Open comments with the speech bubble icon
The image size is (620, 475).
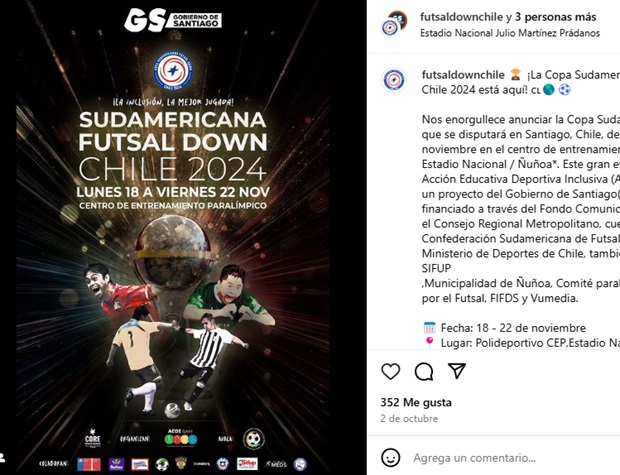(424, 371)
